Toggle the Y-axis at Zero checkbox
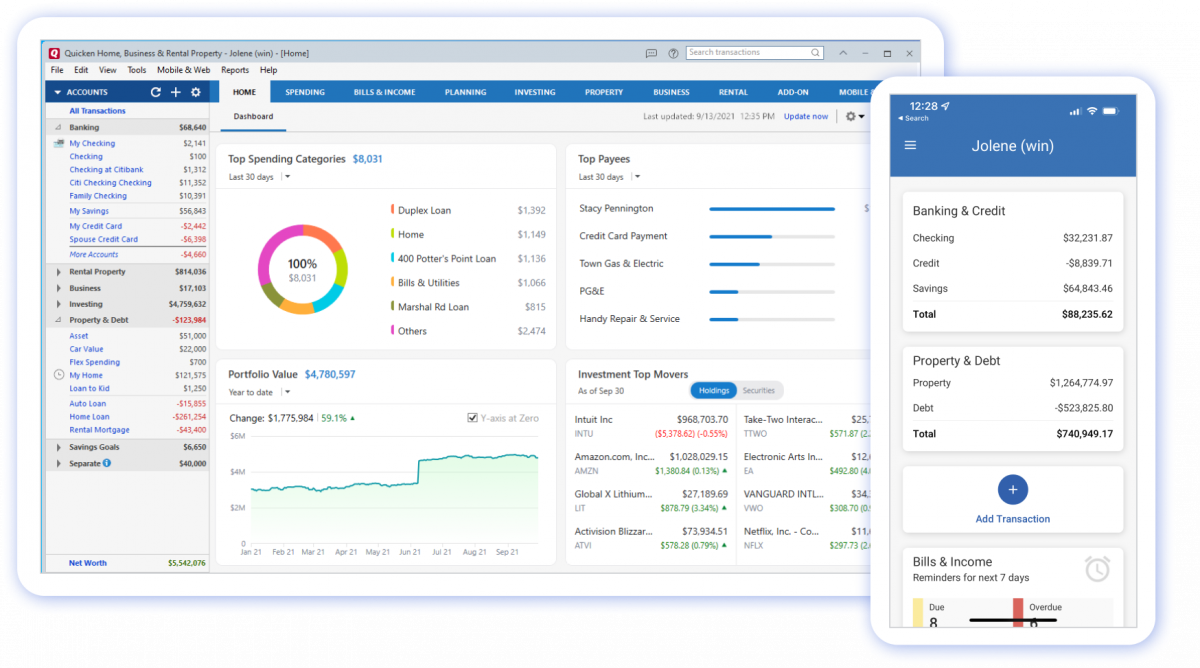This screenshot has width=1200, height=668. pyautogui.click(x=473, y=418)
